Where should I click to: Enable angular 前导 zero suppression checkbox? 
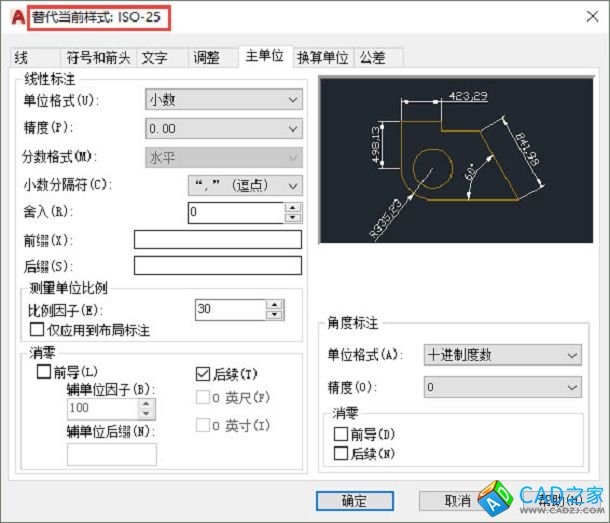(341, 435)
